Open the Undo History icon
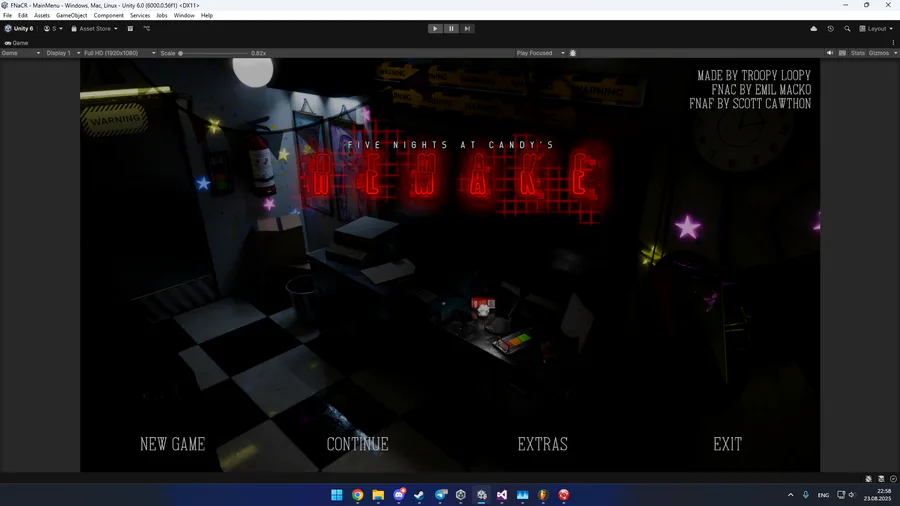The image size is (900, 506). click(831, 29)
